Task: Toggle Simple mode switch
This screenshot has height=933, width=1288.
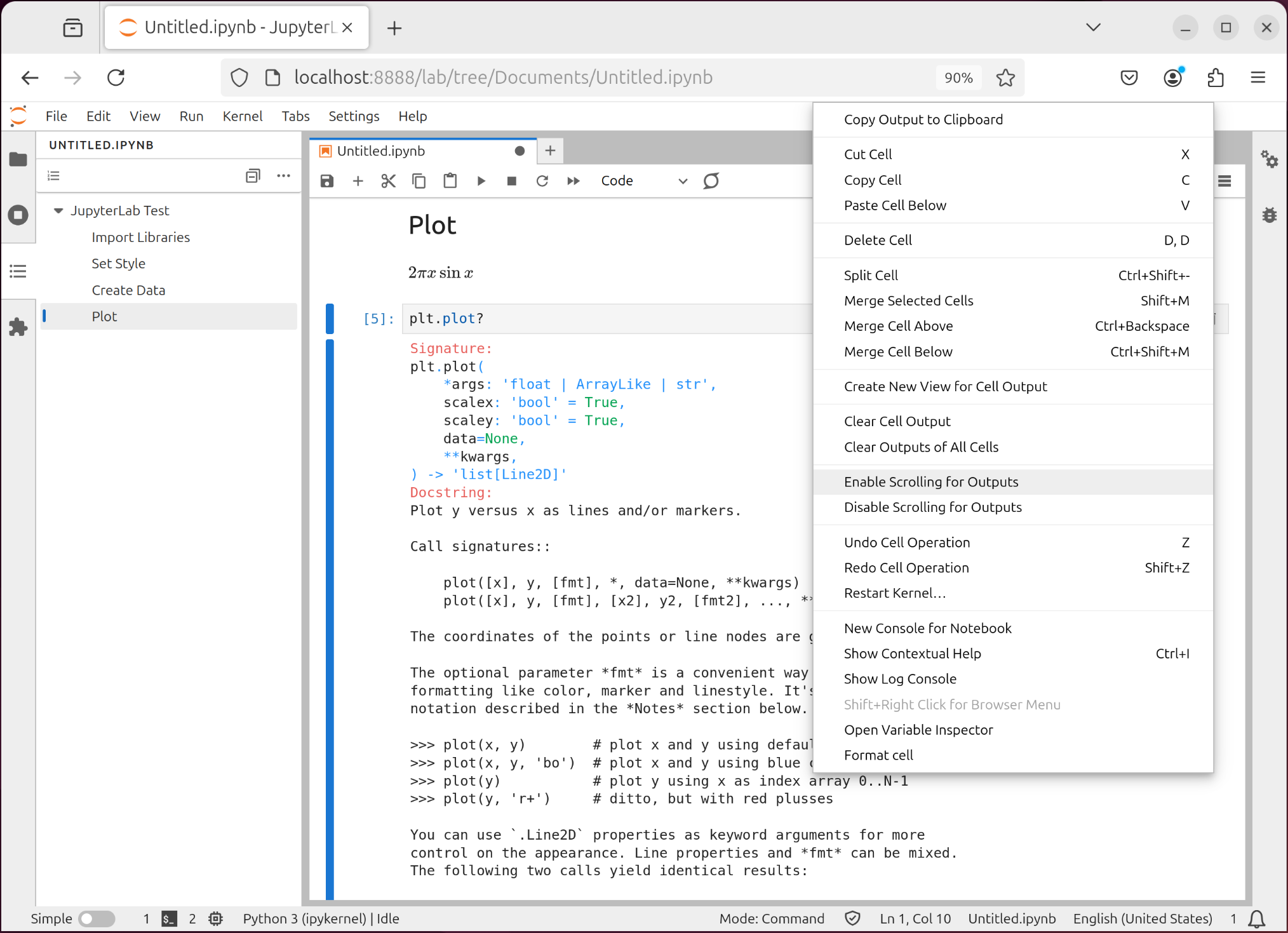Action: [97, 918]
